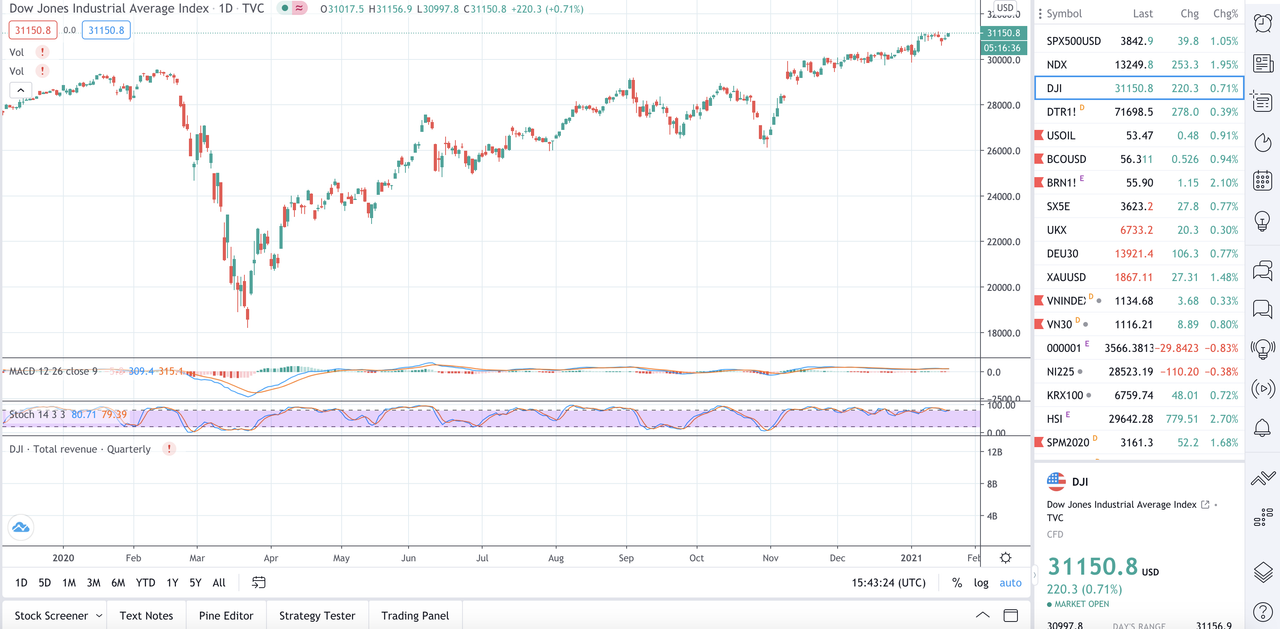This screenshot has width=1280, height=629.
Task: Toggle the red flag on BRN1!
Action: [1039, 182]
